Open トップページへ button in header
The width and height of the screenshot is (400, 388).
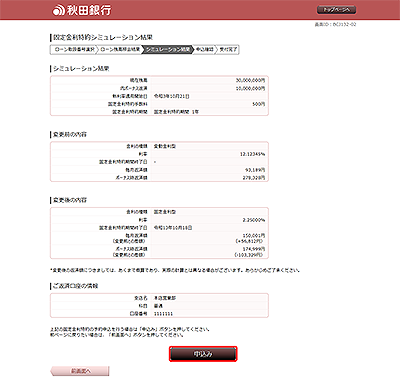click(x=336, y=10)
